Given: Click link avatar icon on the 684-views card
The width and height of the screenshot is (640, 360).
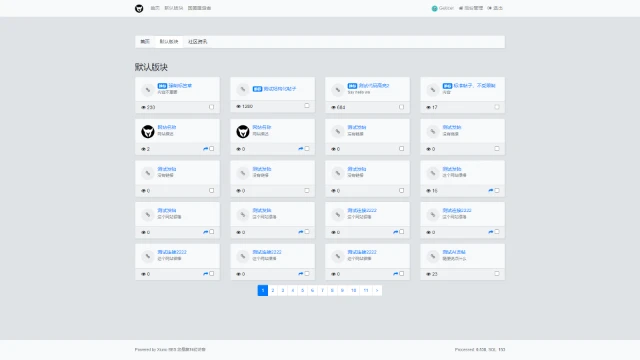Looking at the screenshot, I should (338, 89).
